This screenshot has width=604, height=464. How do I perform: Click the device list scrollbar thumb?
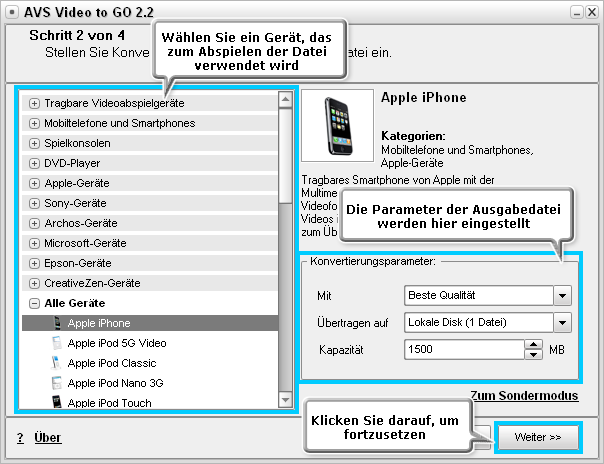285,156
